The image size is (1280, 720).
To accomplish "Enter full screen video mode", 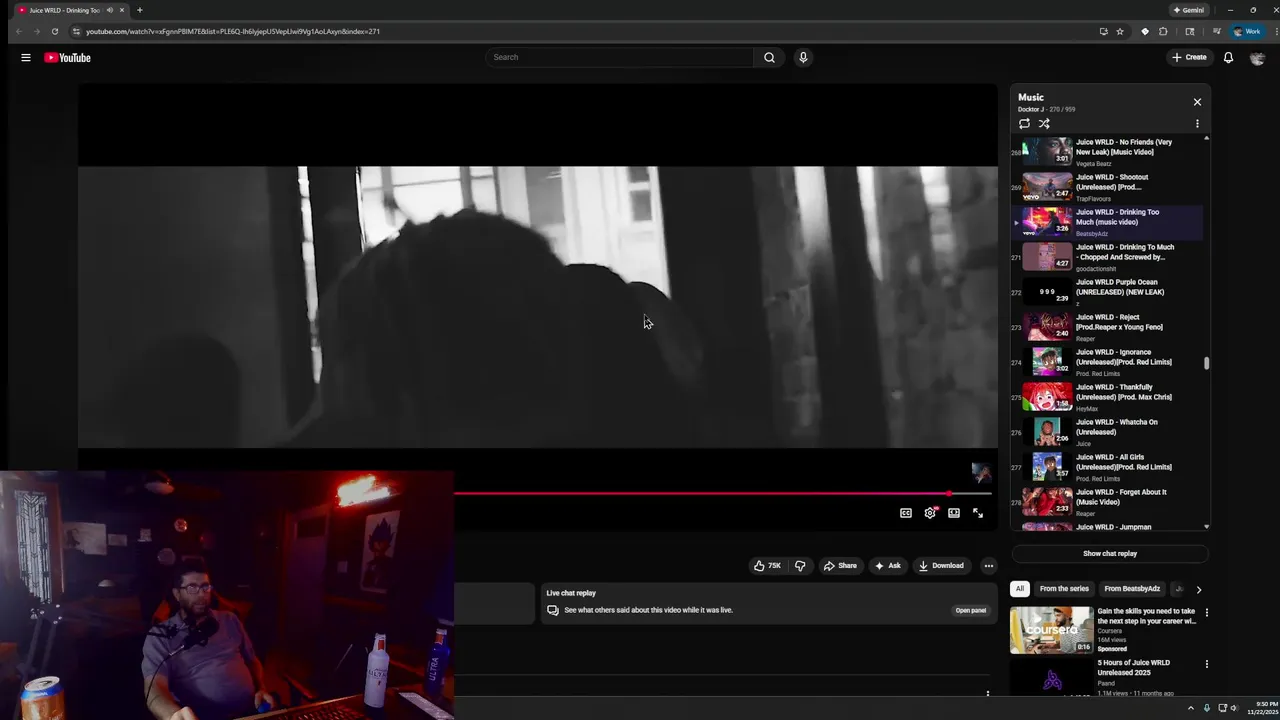I will click(x=978, y=513).
